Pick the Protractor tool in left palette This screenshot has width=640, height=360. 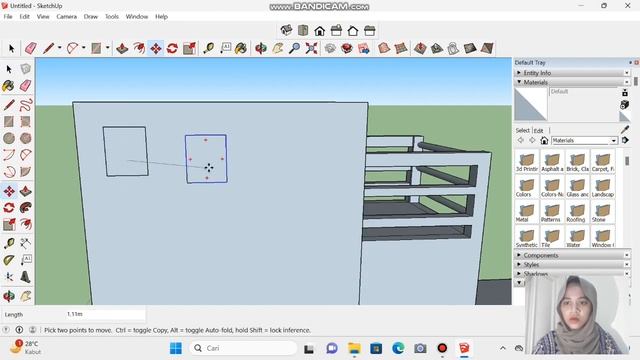(9, 260)
